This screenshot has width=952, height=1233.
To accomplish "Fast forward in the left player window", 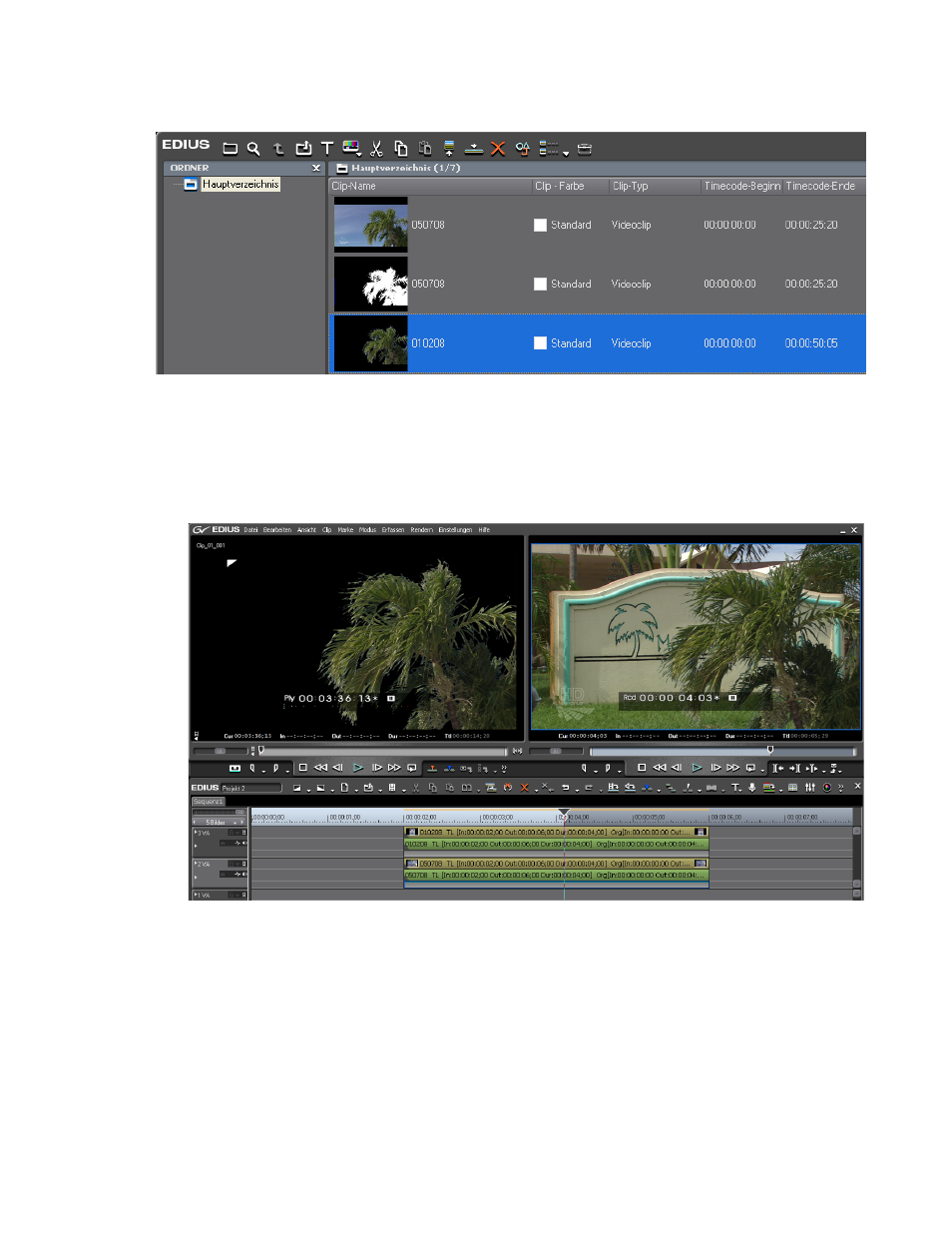I will [394, 768].
